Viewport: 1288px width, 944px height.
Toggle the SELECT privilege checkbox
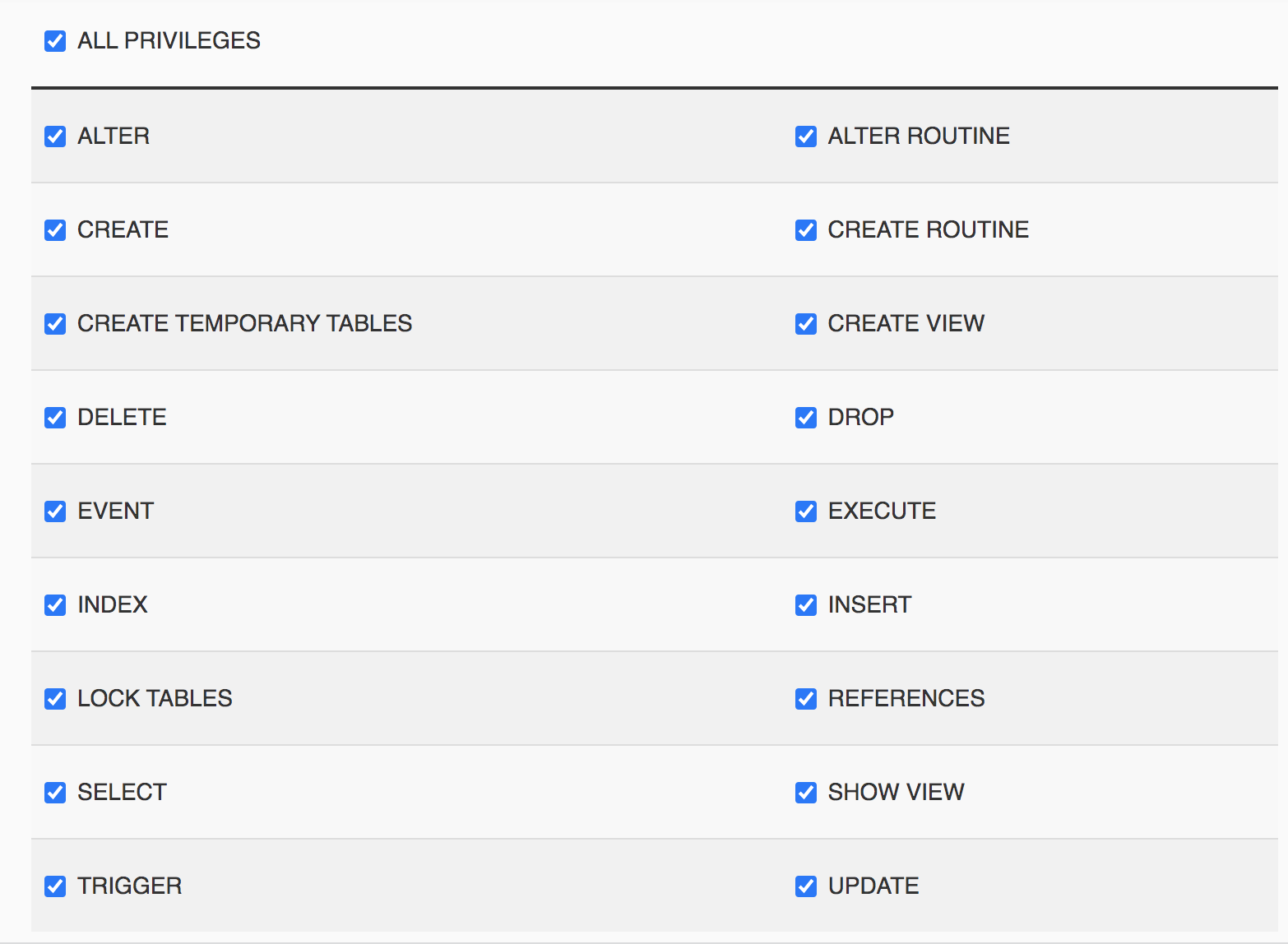[x=55, y=793]
